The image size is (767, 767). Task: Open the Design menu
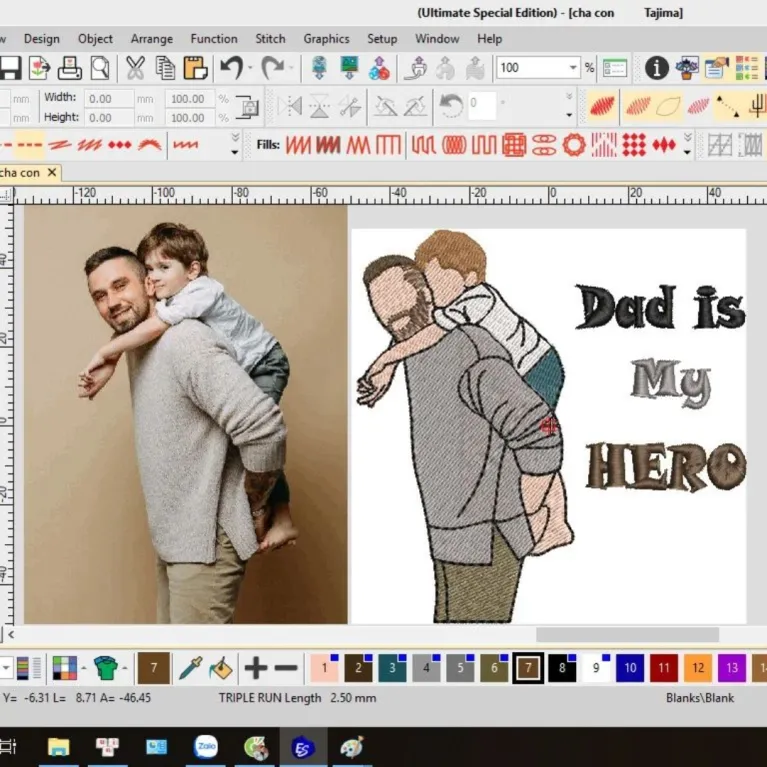pos(42,39)
